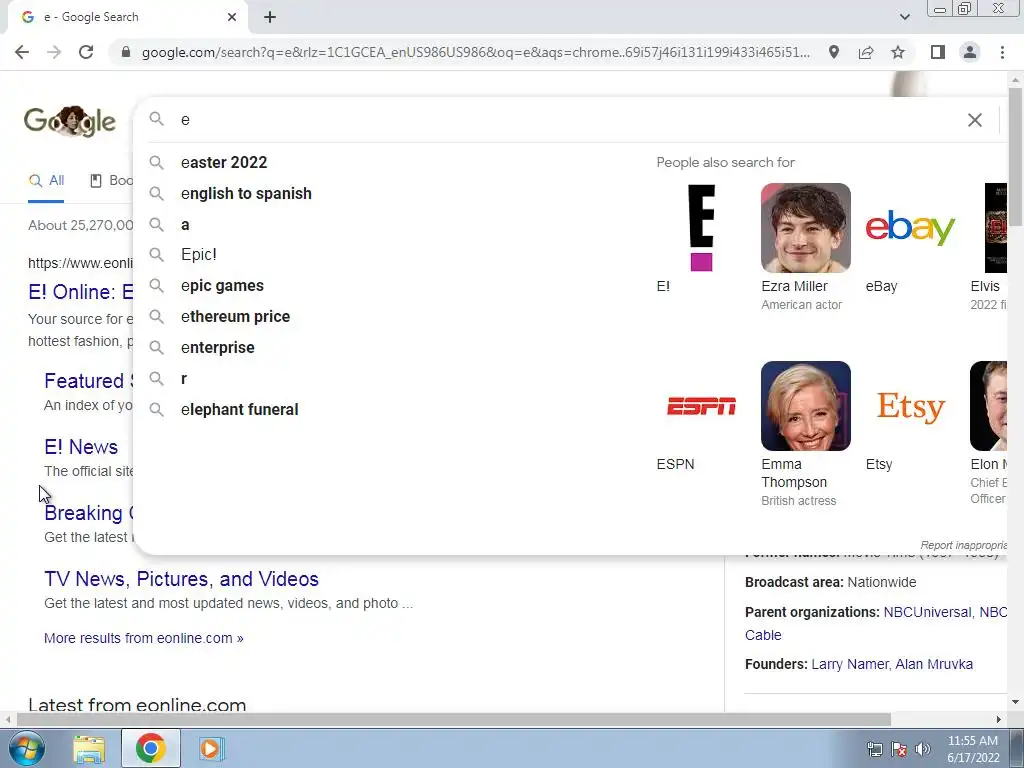Launch the media player taskbar icon
1024x768 pixels.
[210, 748]
